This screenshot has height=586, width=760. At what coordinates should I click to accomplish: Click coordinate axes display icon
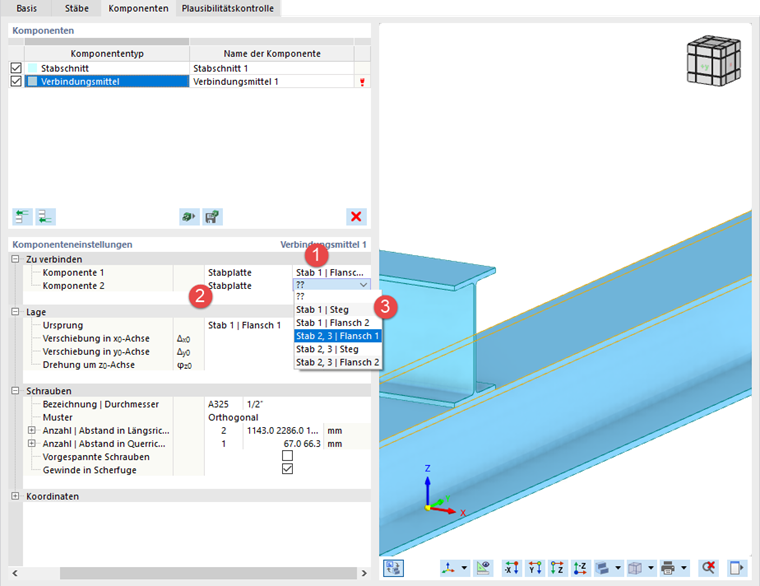[448, 568]
